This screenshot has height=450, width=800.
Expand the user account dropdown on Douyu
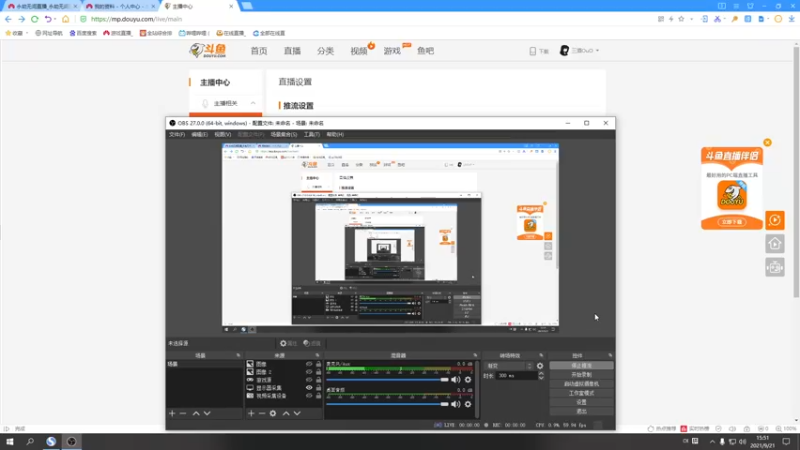[597, 51]
